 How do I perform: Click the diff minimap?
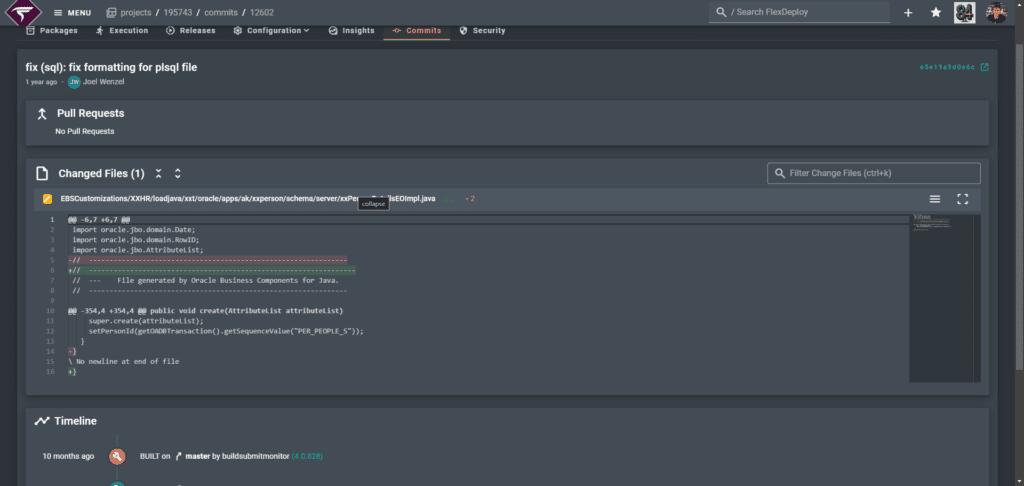point(944,298)
